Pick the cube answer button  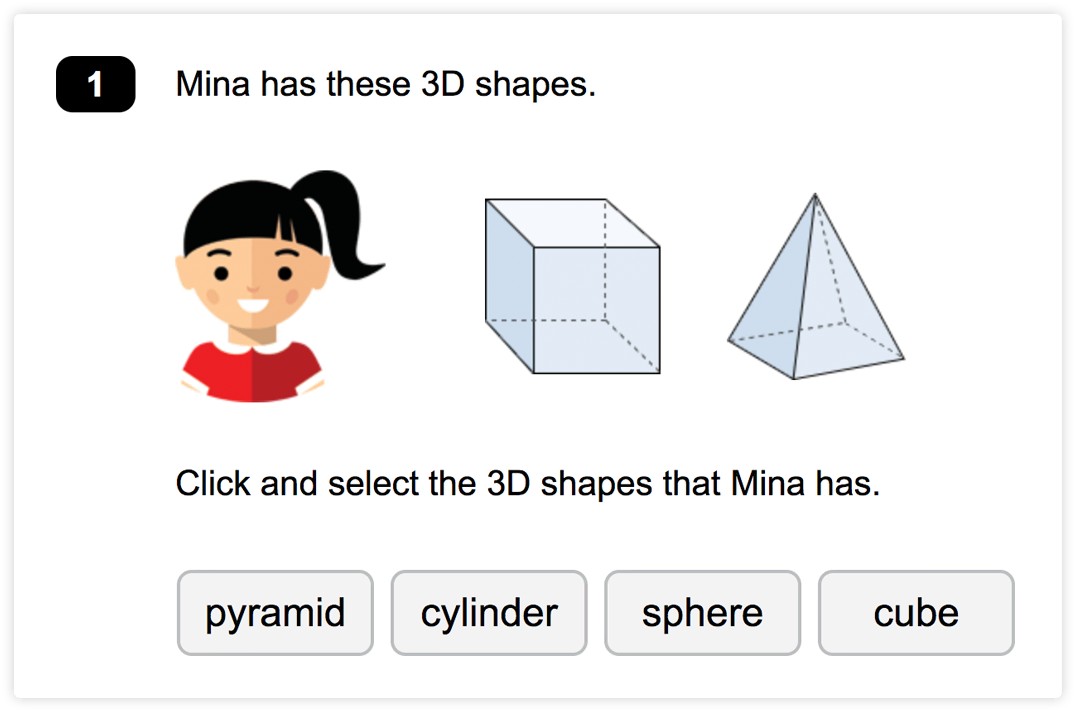916,613
